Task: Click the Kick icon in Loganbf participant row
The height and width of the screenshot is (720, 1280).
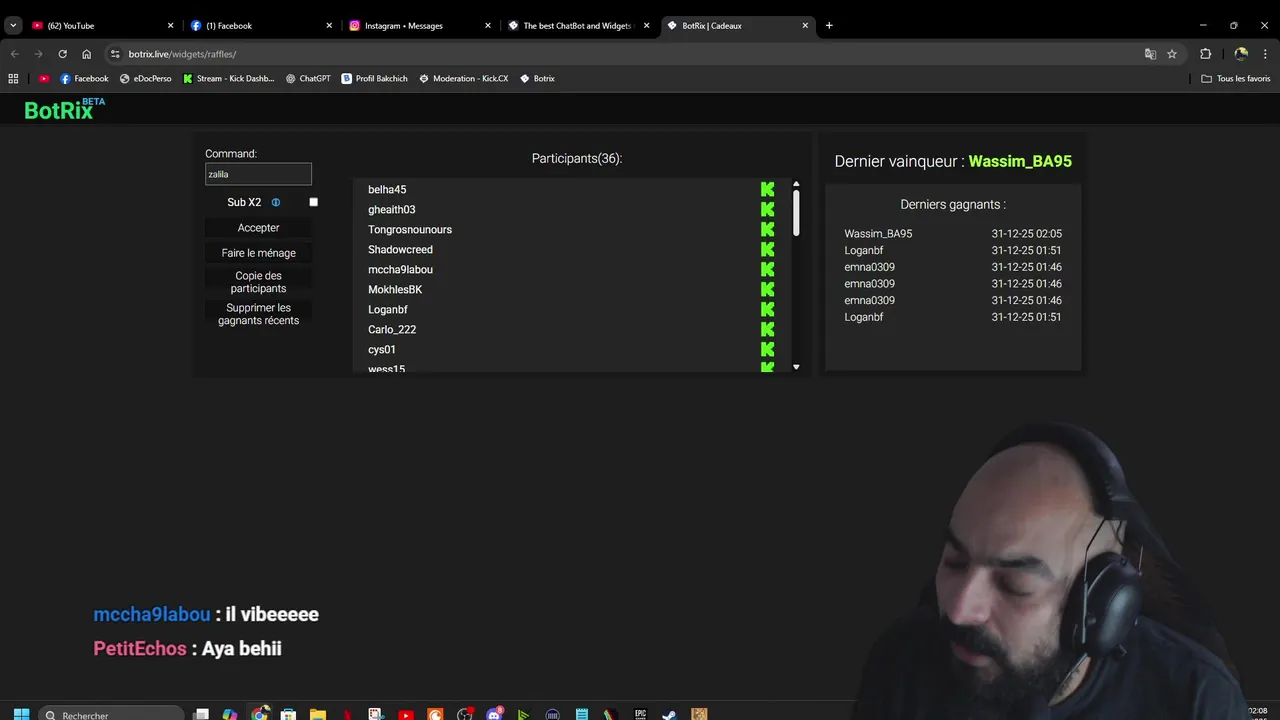Action: pos(767,309)
